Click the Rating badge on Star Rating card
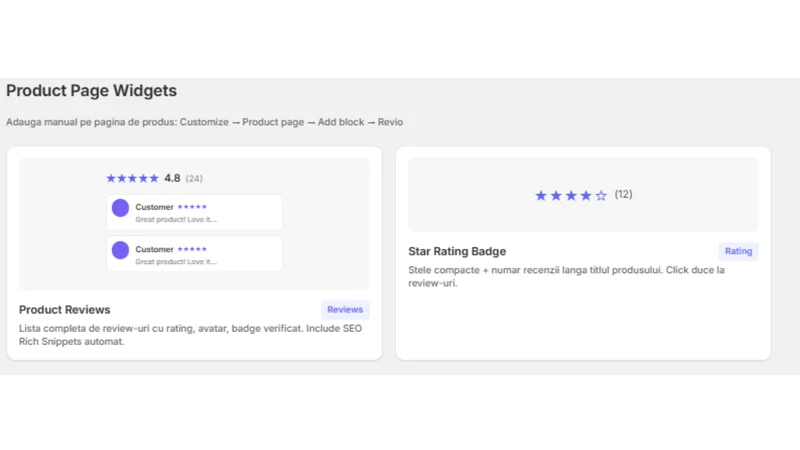The width and height of the screenshot is (800, 450). (738, 251)
